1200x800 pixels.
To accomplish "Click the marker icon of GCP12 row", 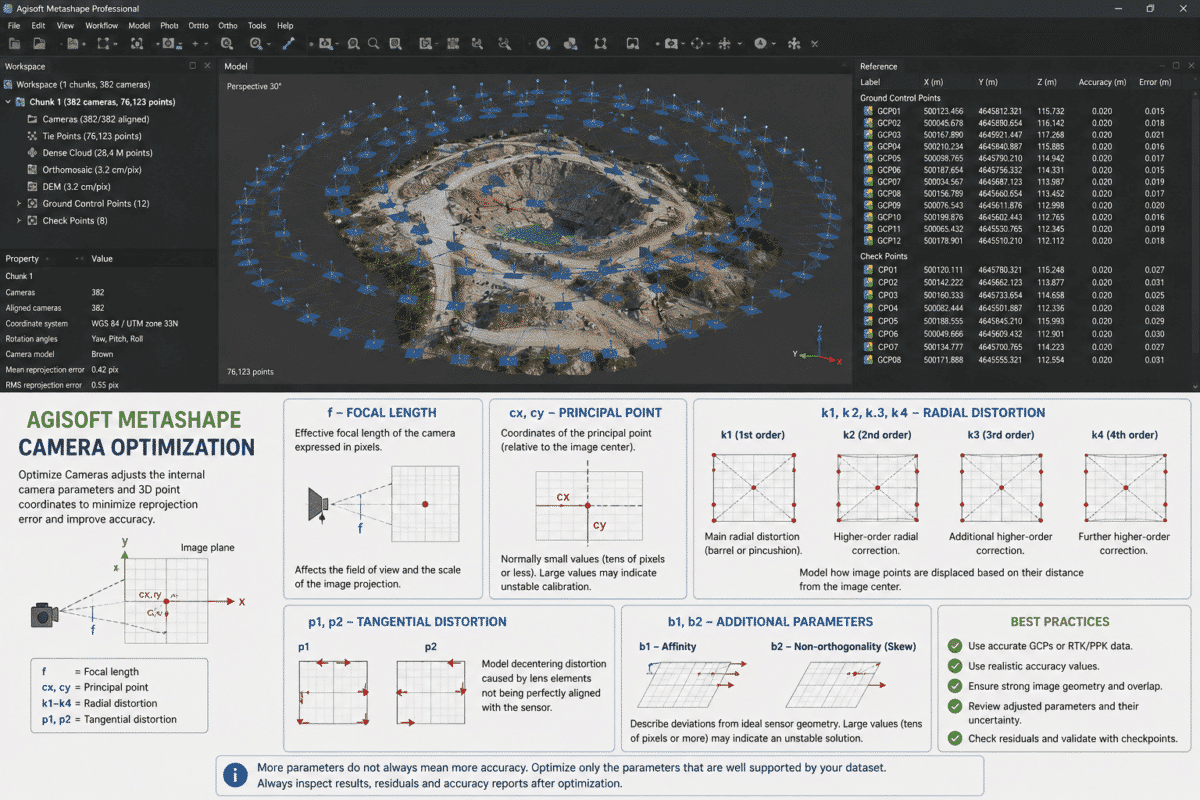I will click(867, 240).
